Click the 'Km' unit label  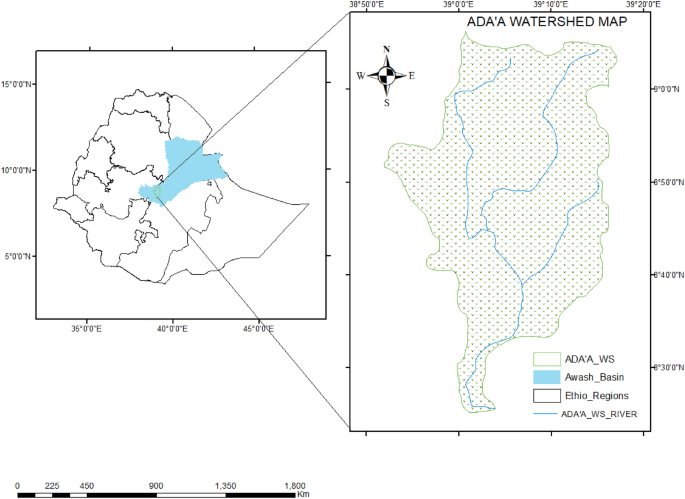[303, 494]
